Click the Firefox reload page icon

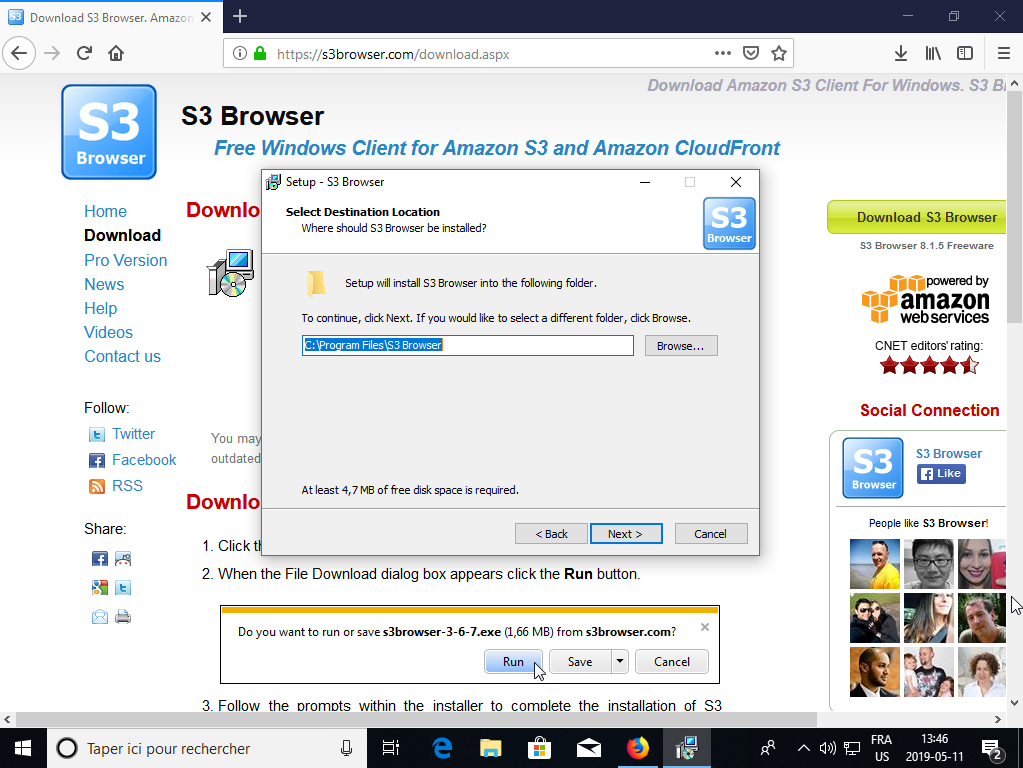84,54
